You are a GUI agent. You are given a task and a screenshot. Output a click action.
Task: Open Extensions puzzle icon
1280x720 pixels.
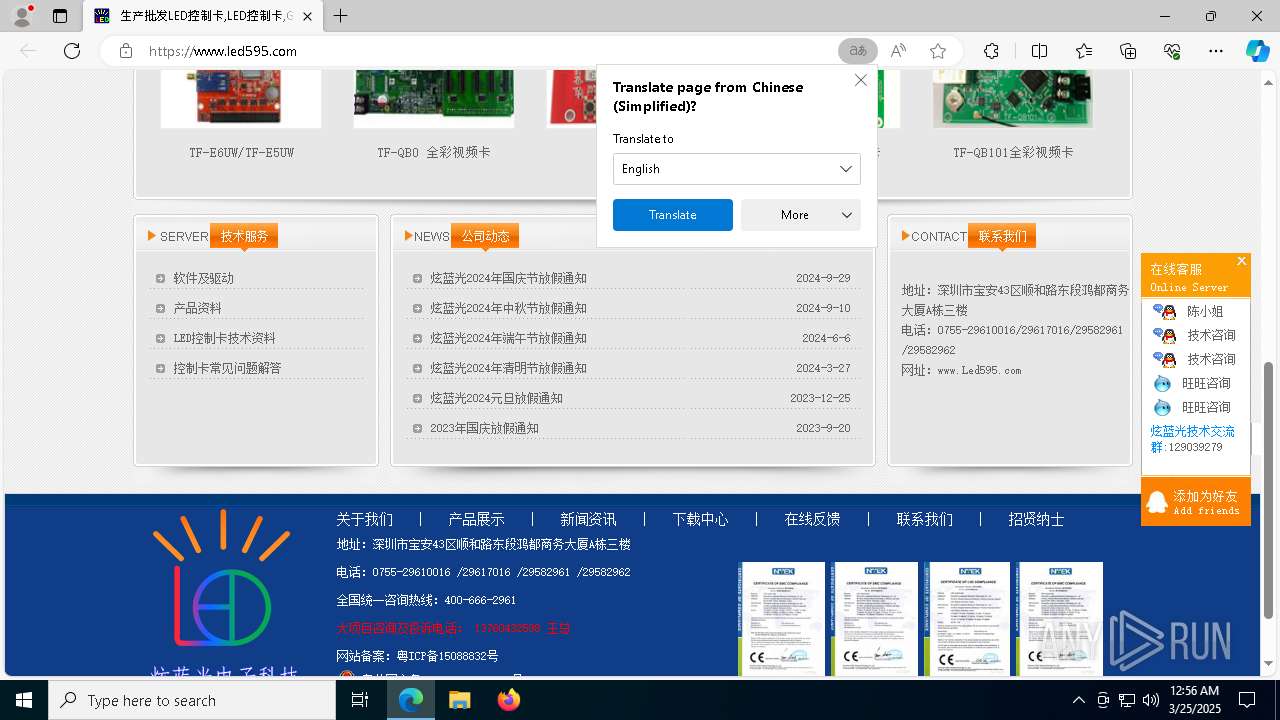(991, 51)
